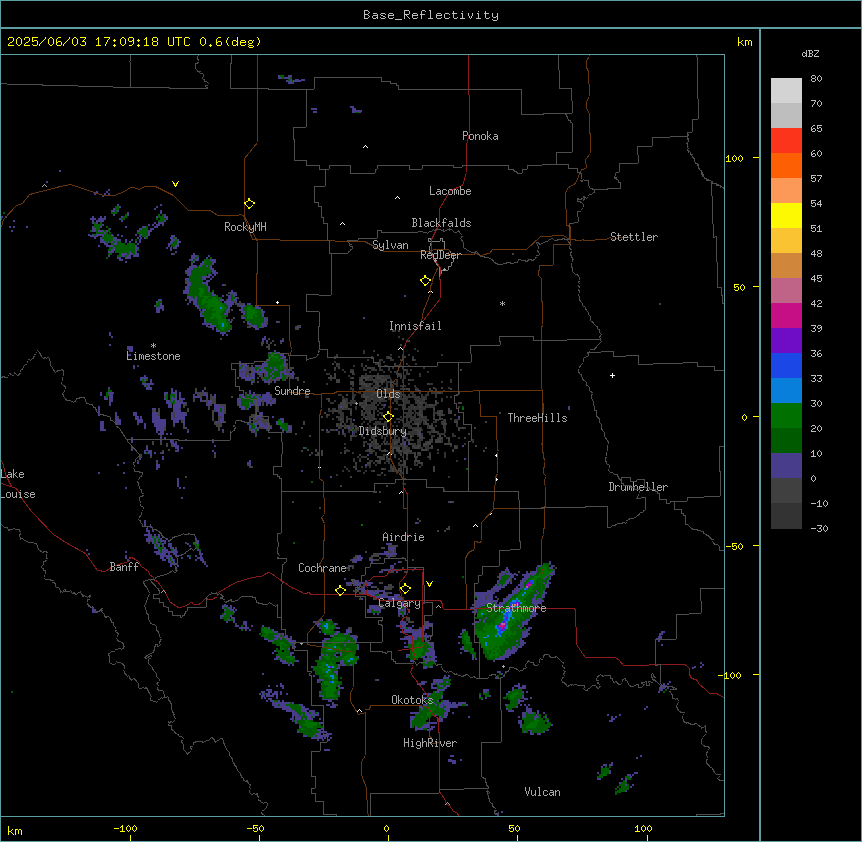
Task: Click the Sylvan city label
Action: click(390, 245)
